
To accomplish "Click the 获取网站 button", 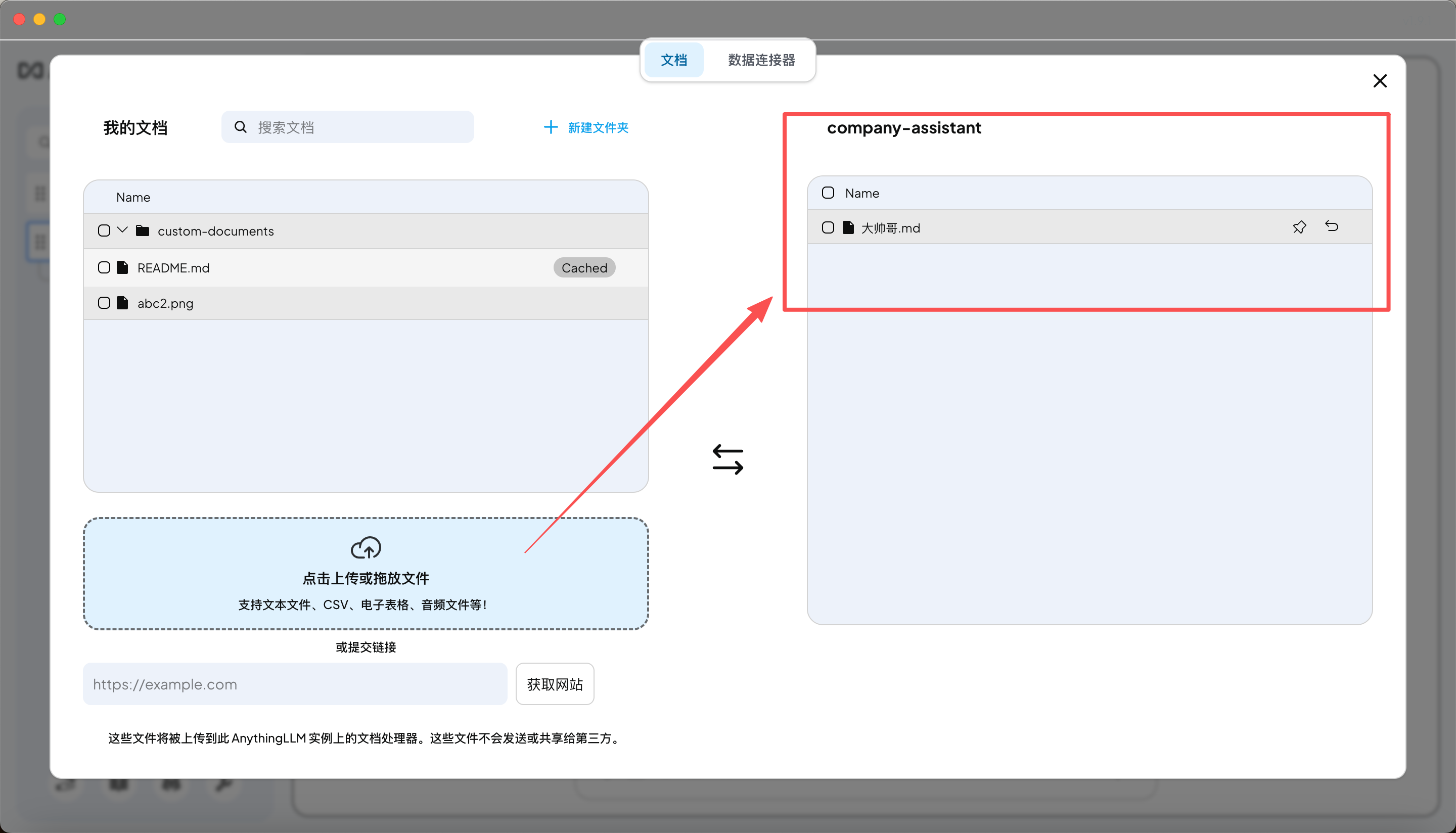I will pyautogui.click(x=555, y=684).
